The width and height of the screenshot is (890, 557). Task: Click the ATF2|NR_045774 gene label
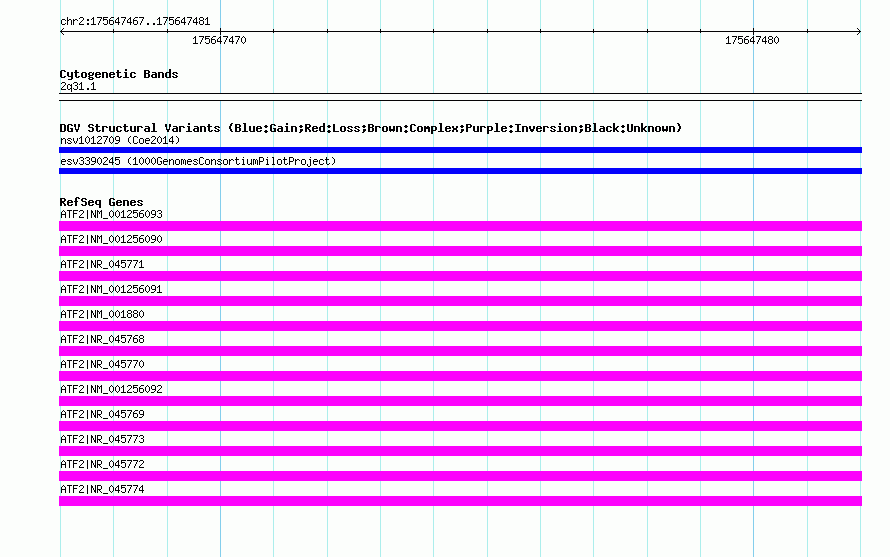coord(102,489)
